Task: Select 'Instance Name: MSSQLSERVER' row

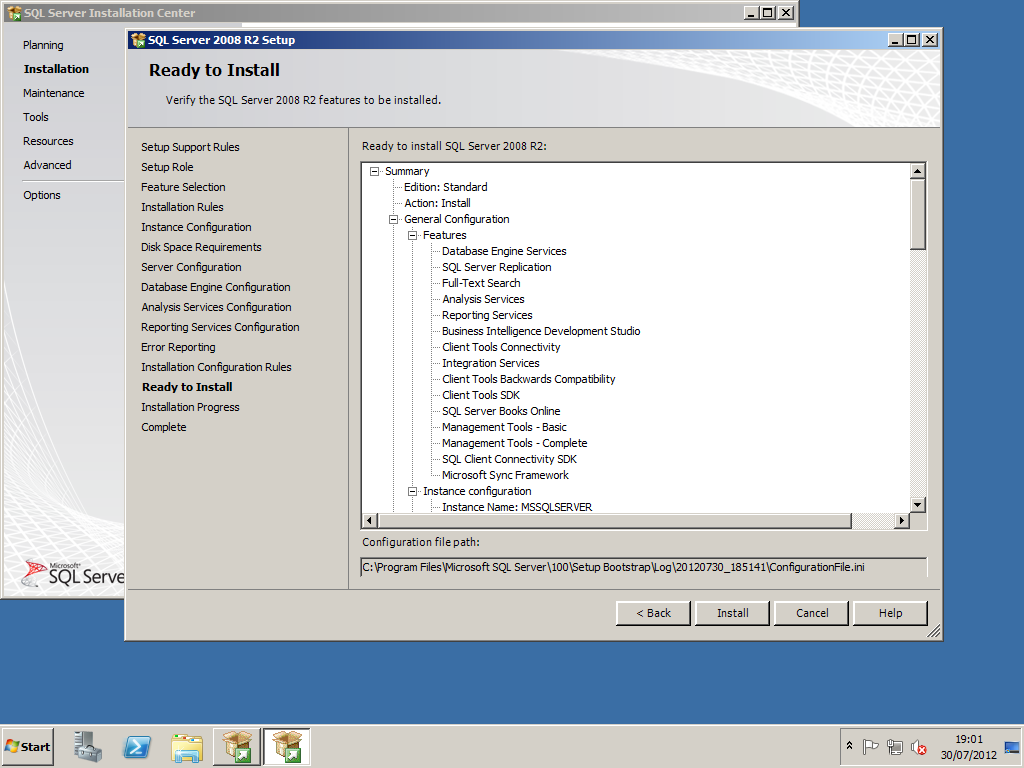Action: coord(517,507)
